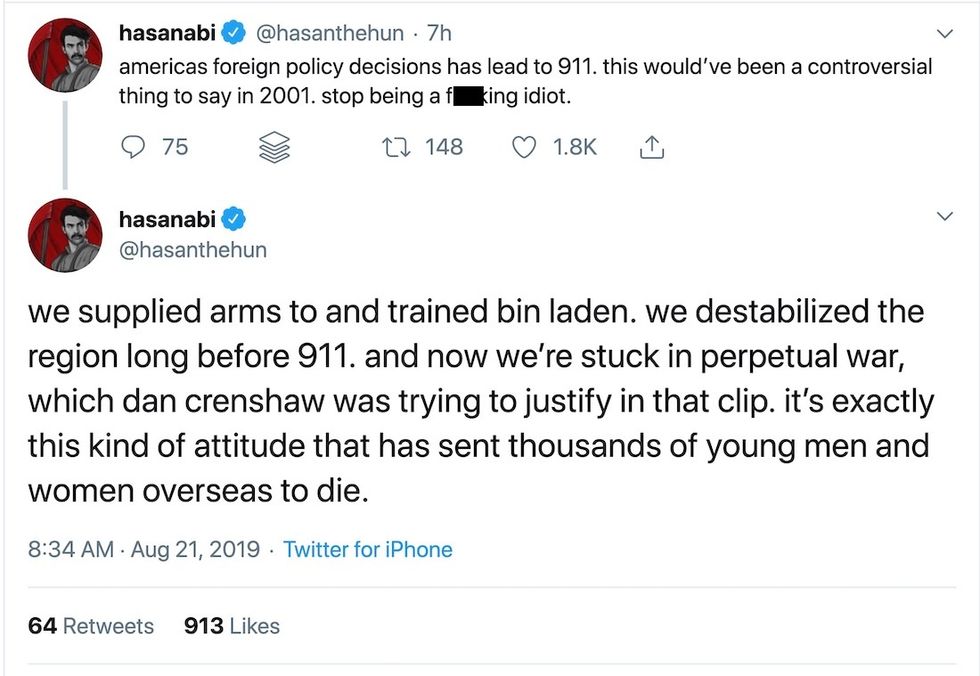The image size is (980, 676).
Task: Open the Twitter for iPhone link
Action: pyautogui.click(x=367, y=549)
